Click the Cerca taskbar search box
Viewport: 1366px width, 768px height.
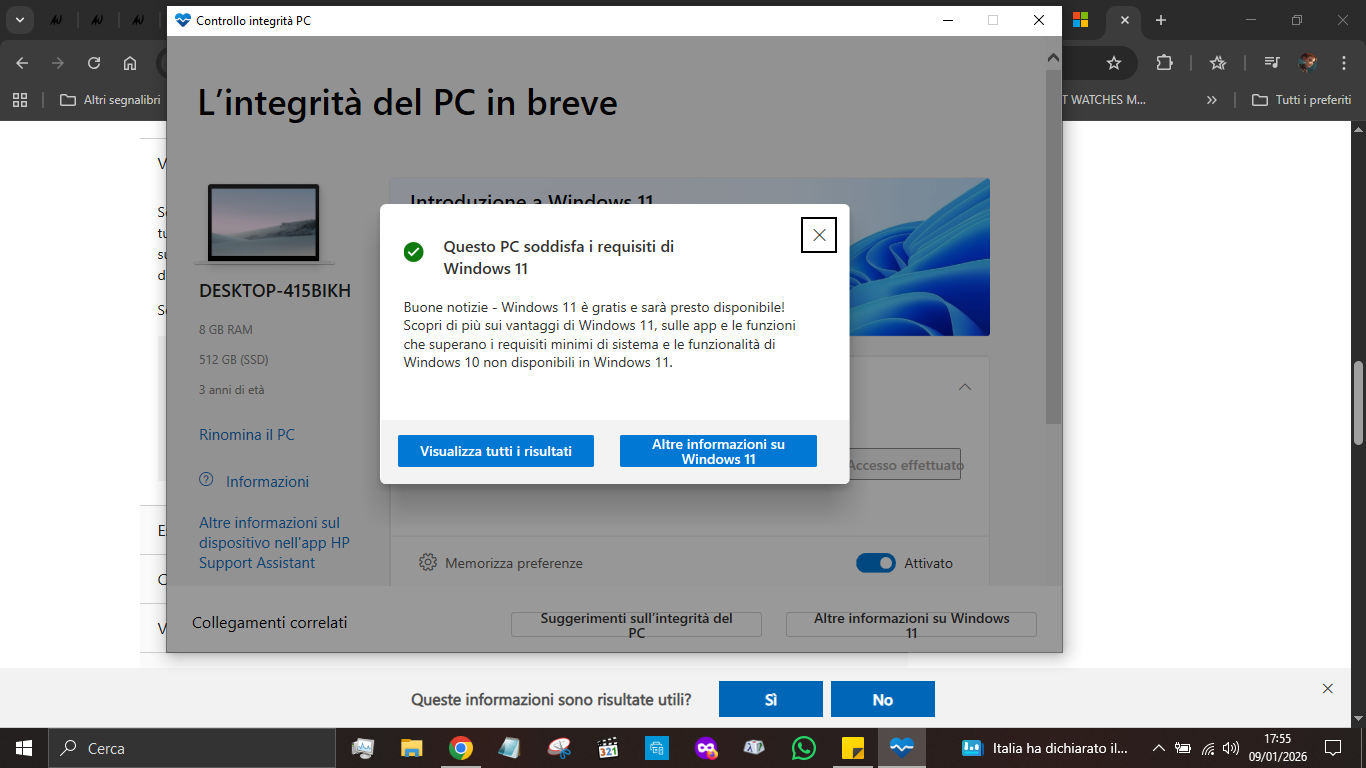(192, 748)
